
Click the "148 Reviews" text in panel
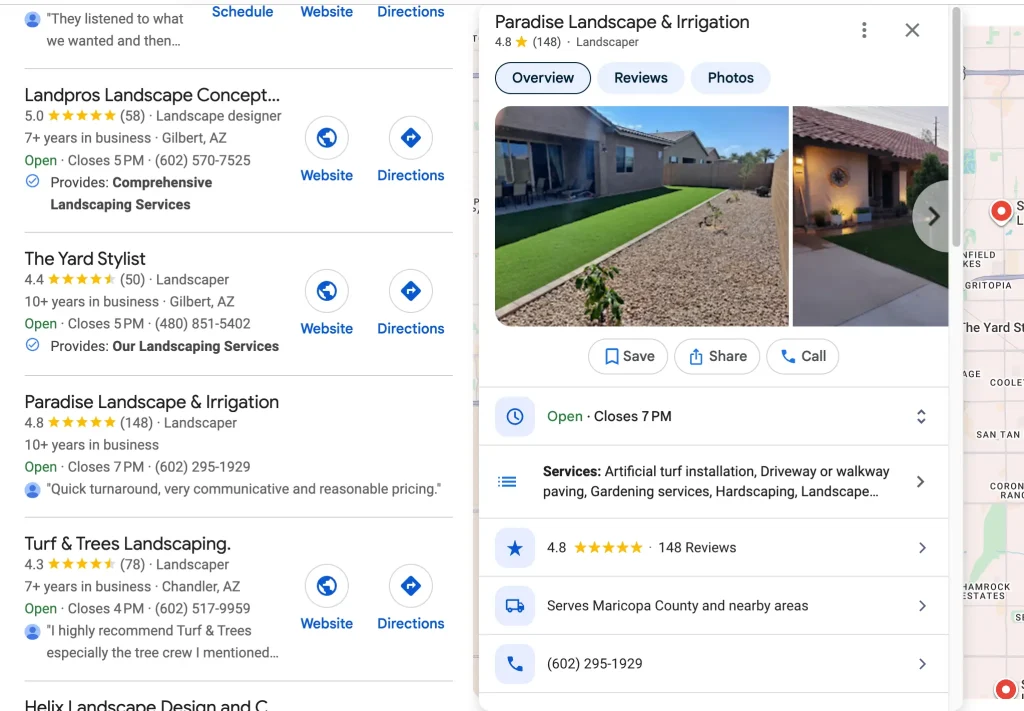[697, 548]
